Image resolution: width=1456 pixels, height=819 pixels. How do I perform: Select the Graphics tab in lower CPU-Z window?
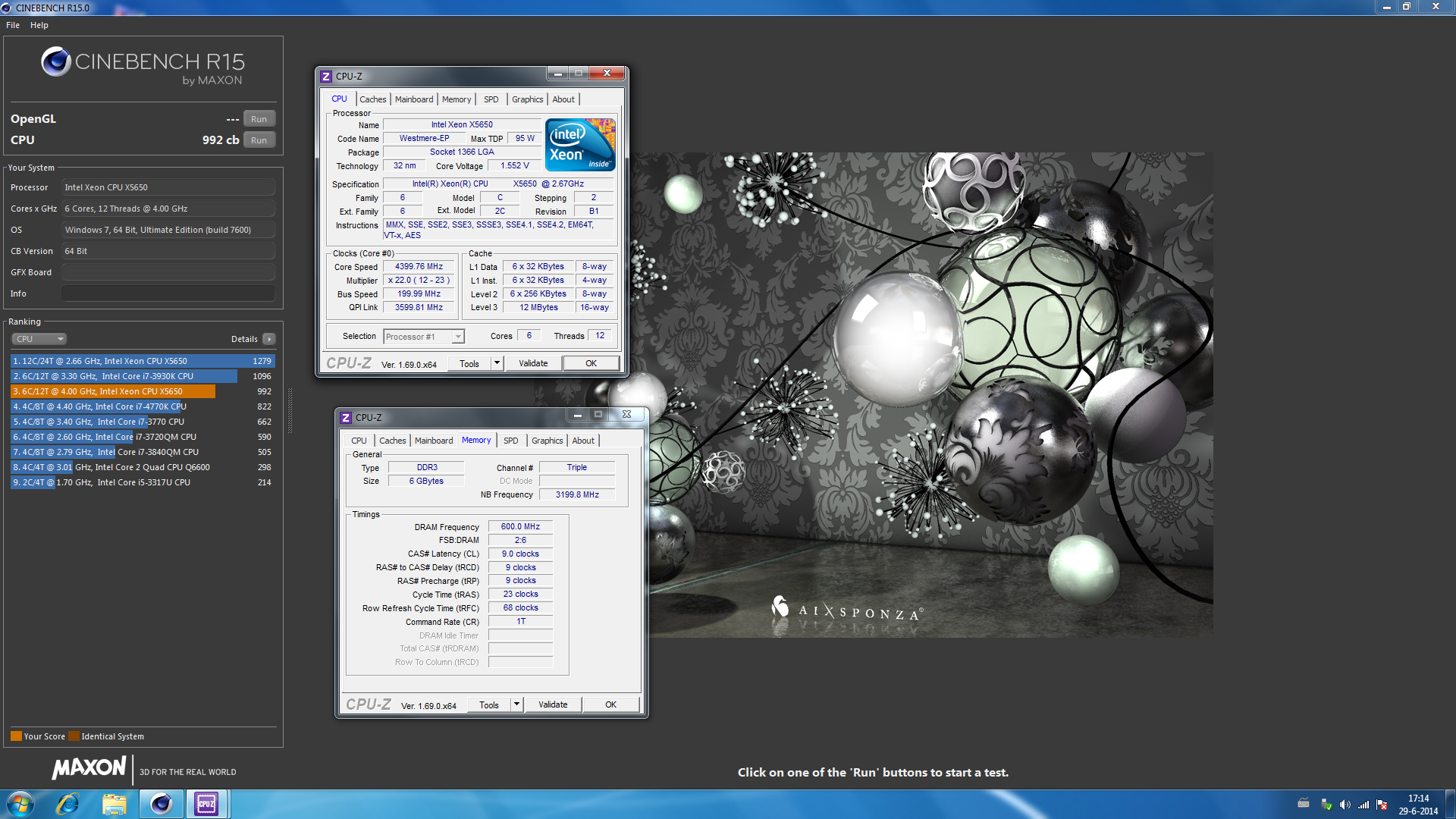[547, 441]
